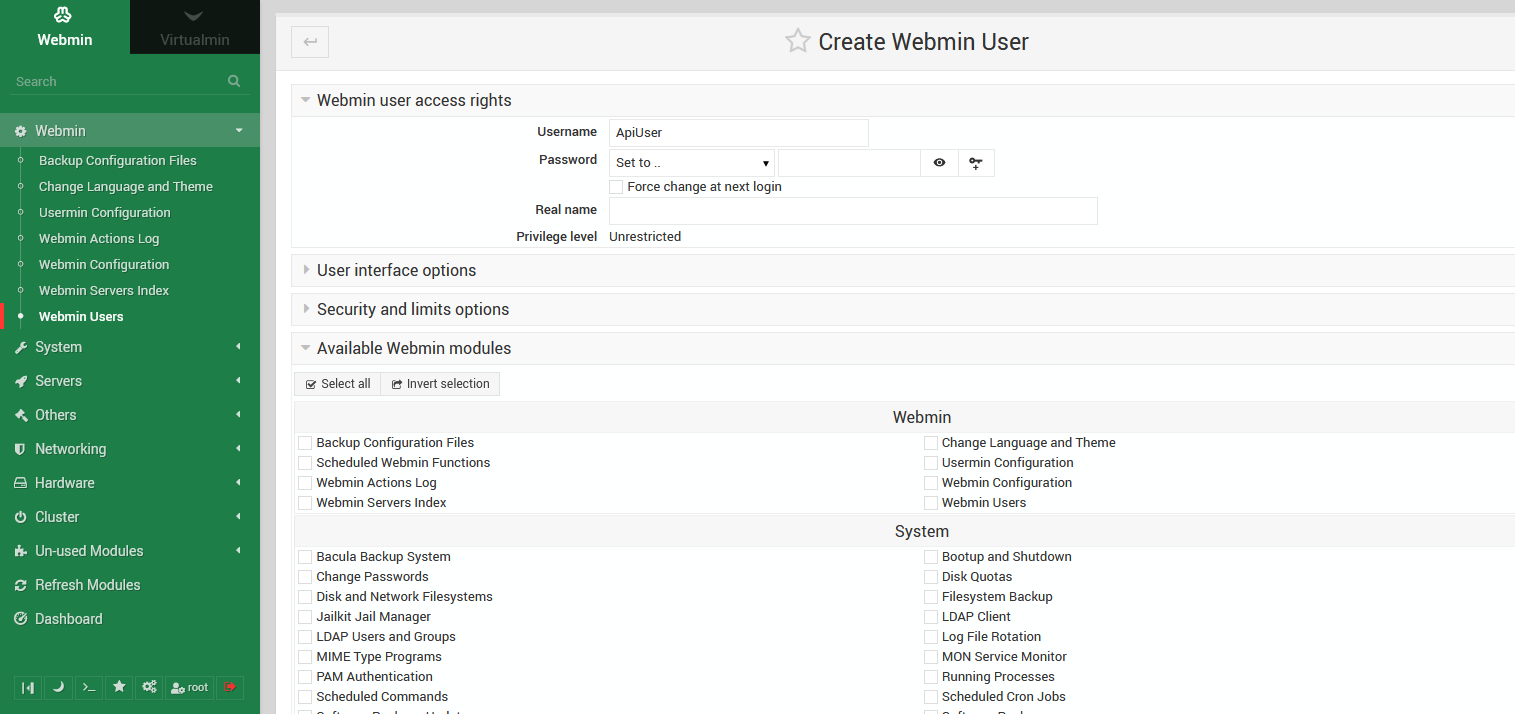
Task: Click the search magnifier icon
Action: coord(234,81)
